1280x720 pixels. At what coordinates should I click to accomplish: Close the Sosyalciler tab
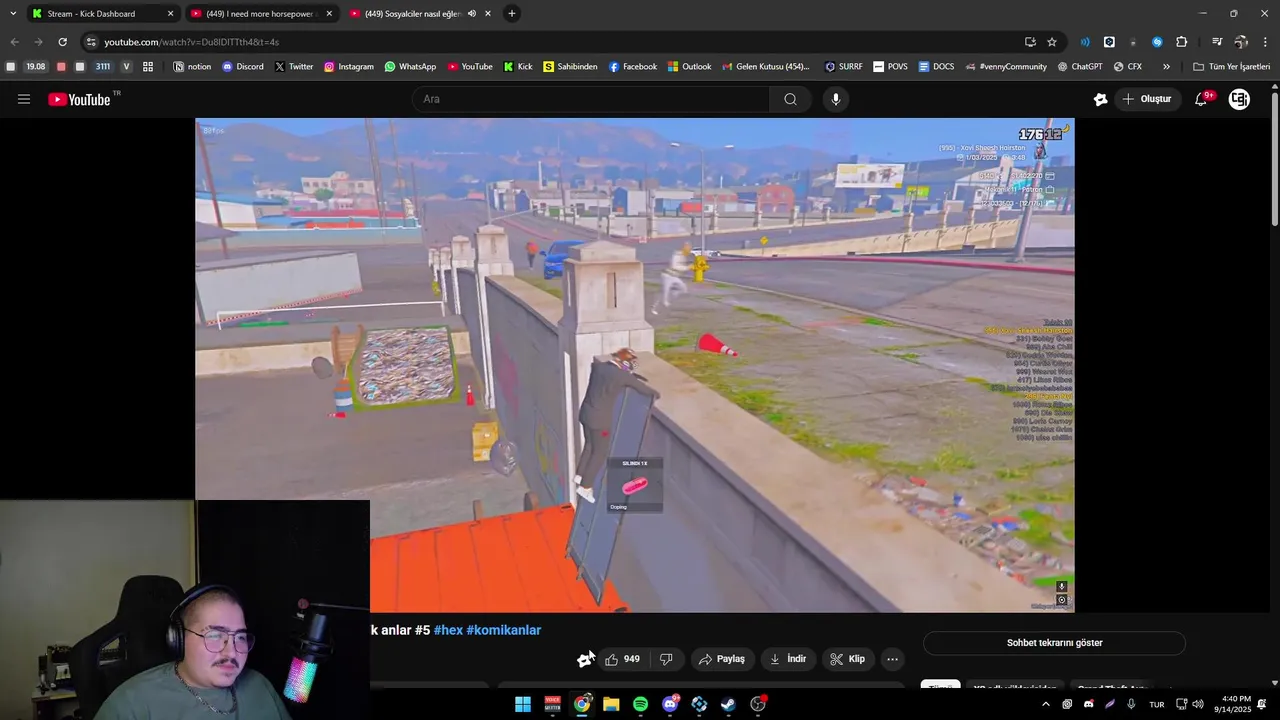487,14
